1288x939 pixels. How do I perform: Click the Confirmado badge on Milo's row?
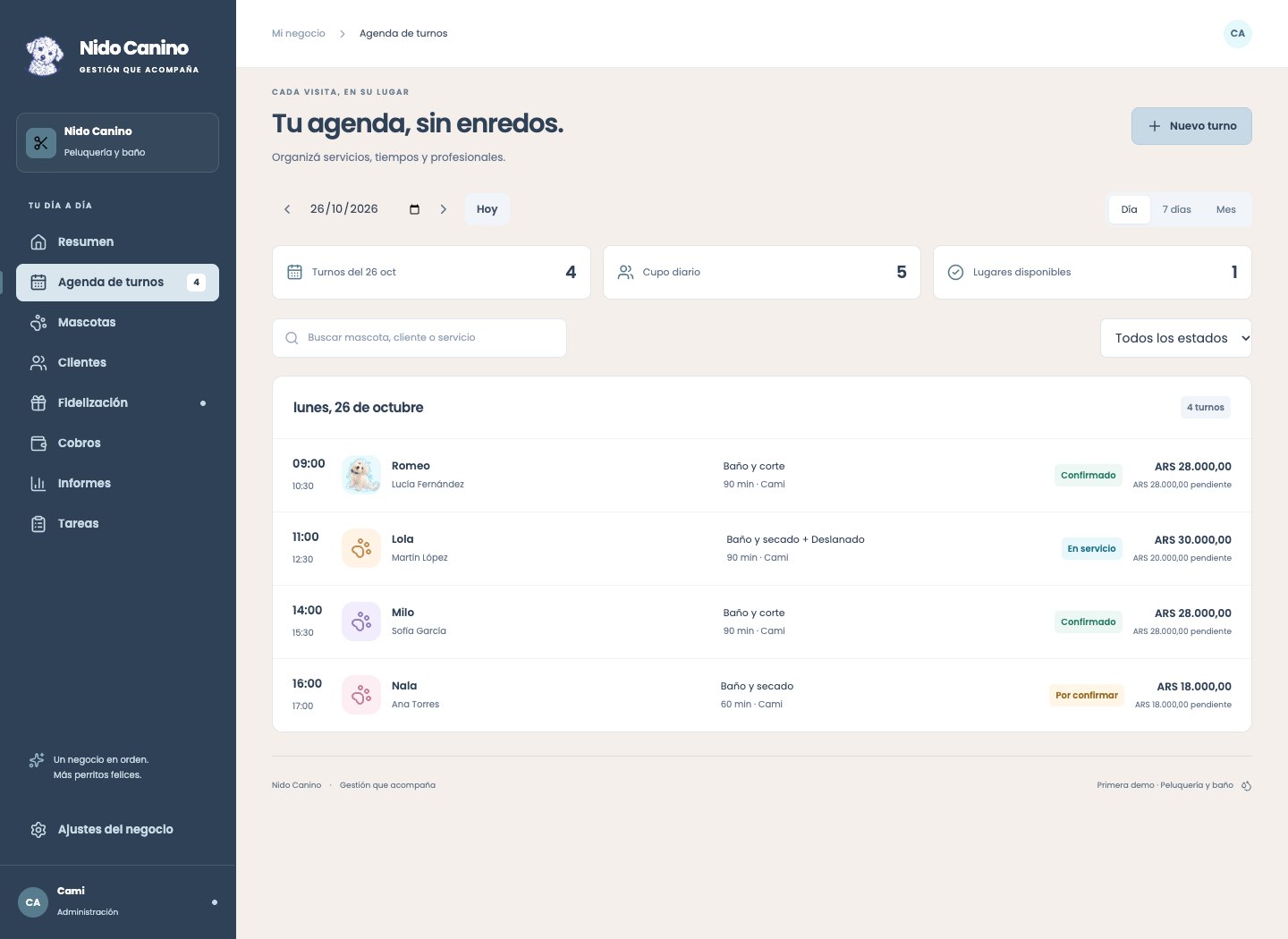tap(1088, 622)
